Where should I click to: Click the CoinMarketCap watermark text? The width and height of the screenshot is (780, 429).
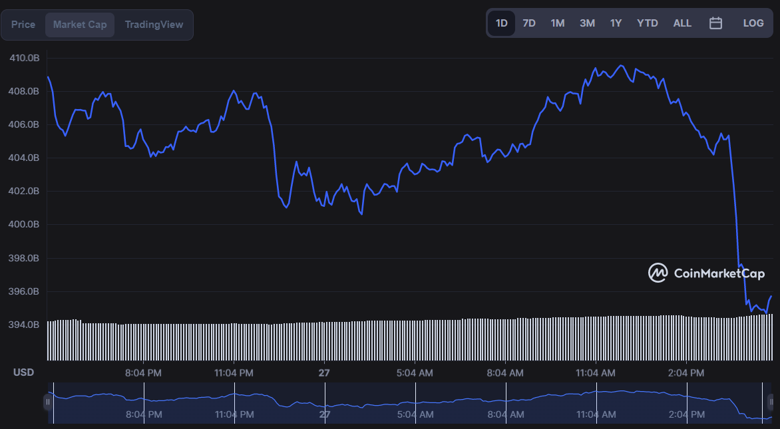click(719, 274)
